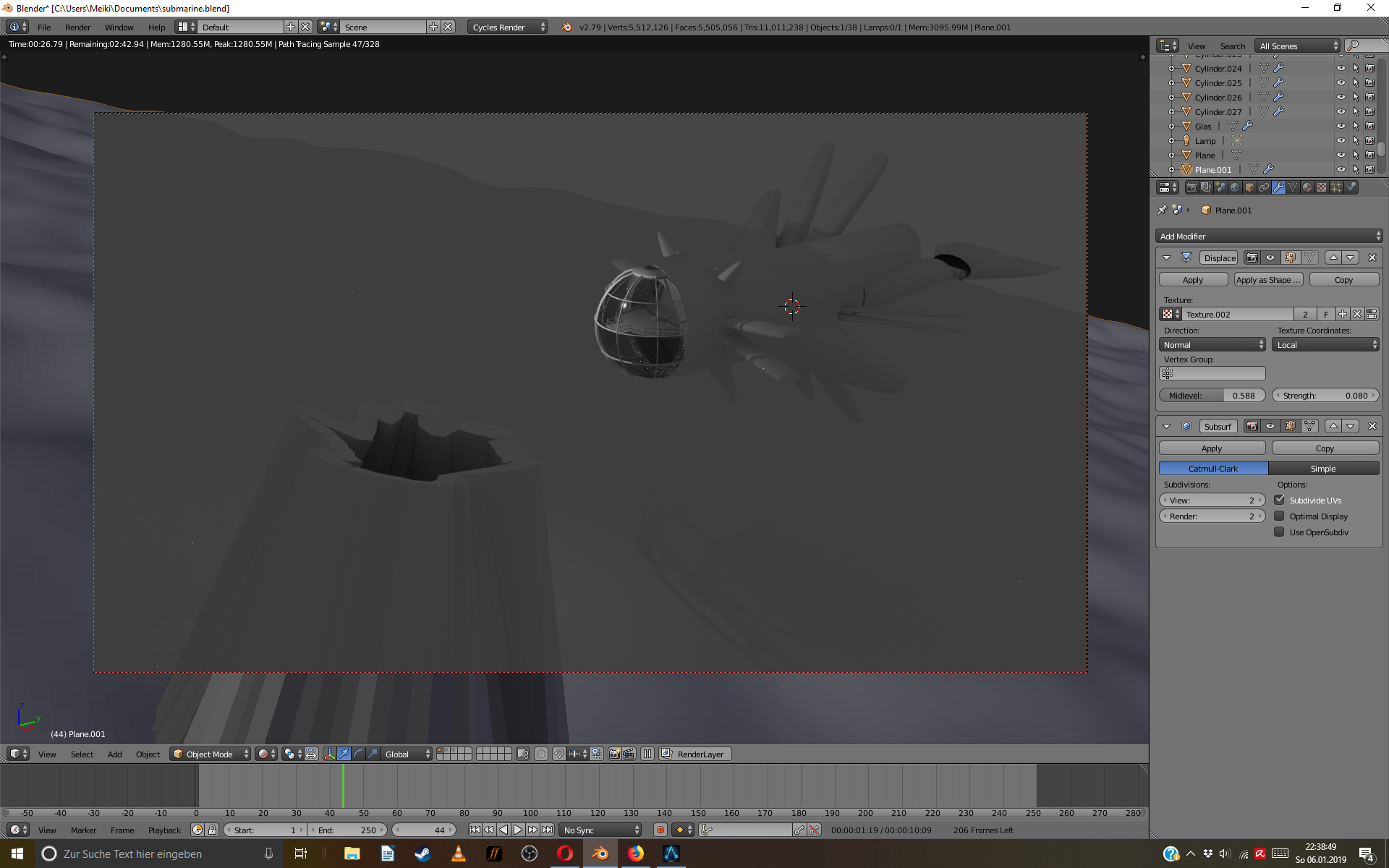
Task: Enable the Optimal Display checkbox
Action: click(1279, 516)
